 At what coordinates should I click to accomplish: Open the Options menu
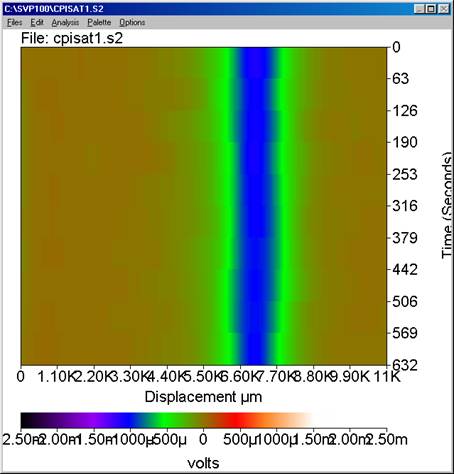132,22
